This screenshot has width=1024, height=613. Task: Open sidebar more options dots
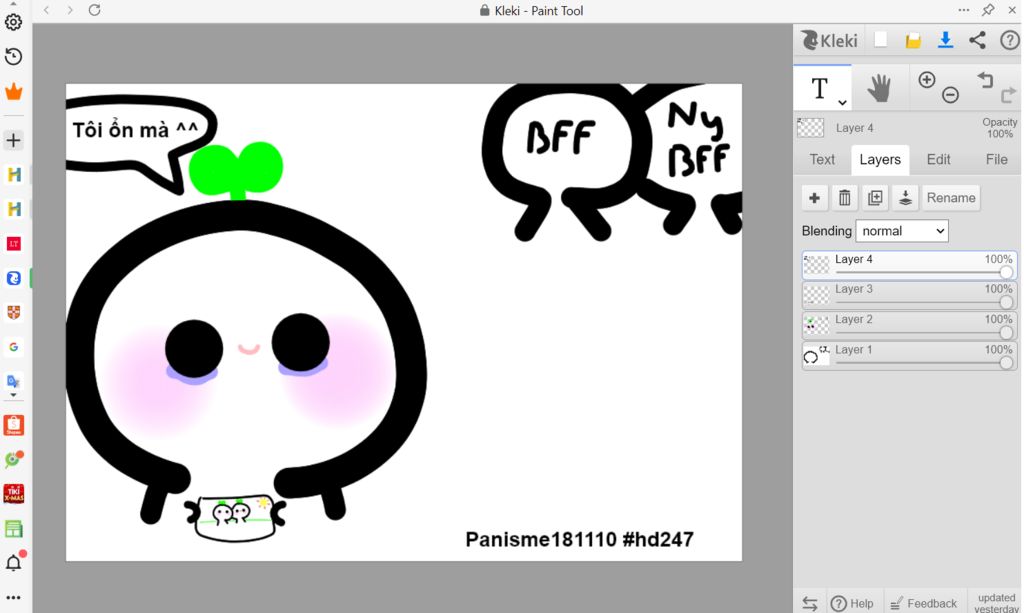[13, 597]
